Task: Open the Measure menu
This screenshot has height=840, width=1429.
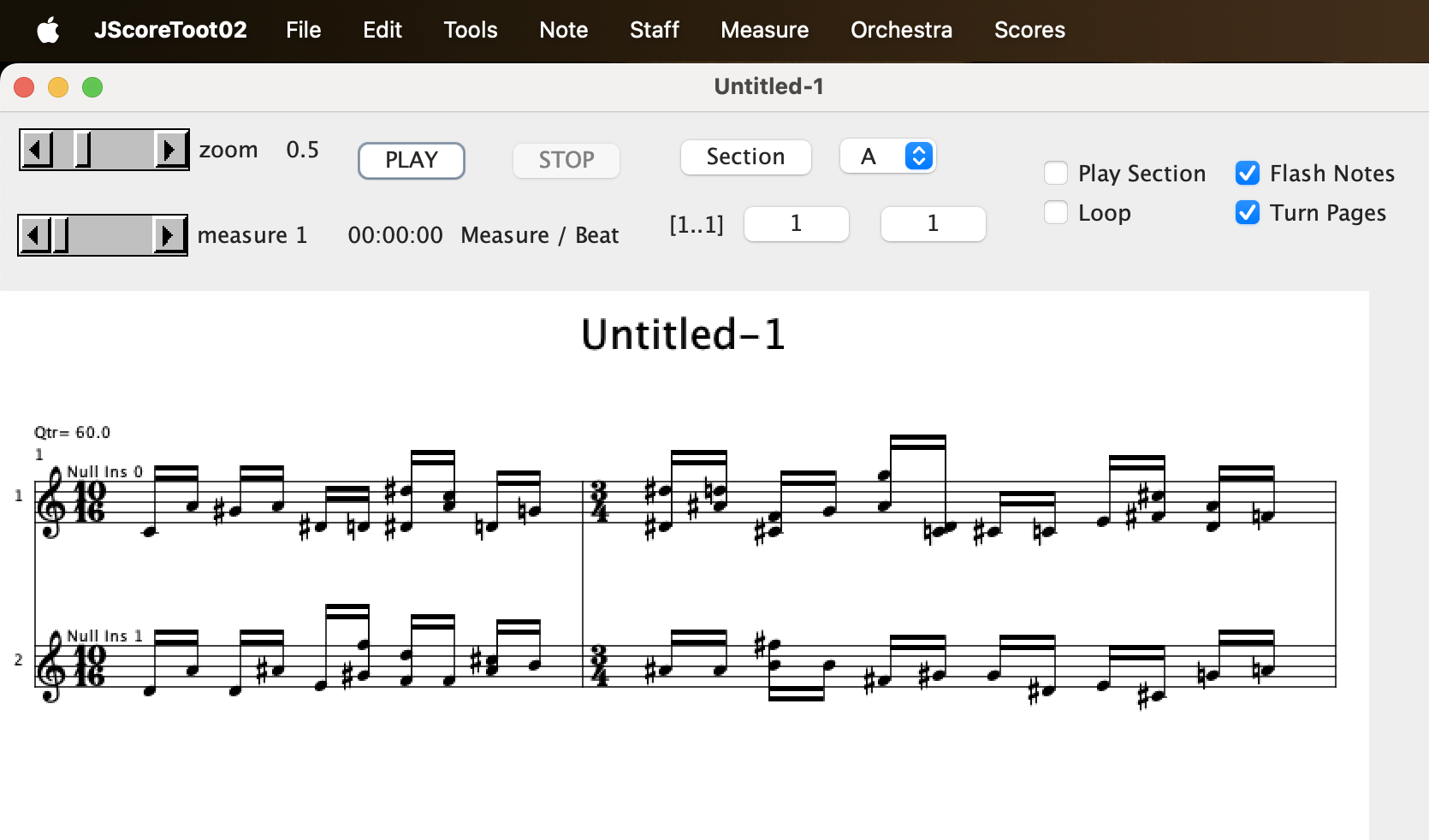Action: coord(765,30)
